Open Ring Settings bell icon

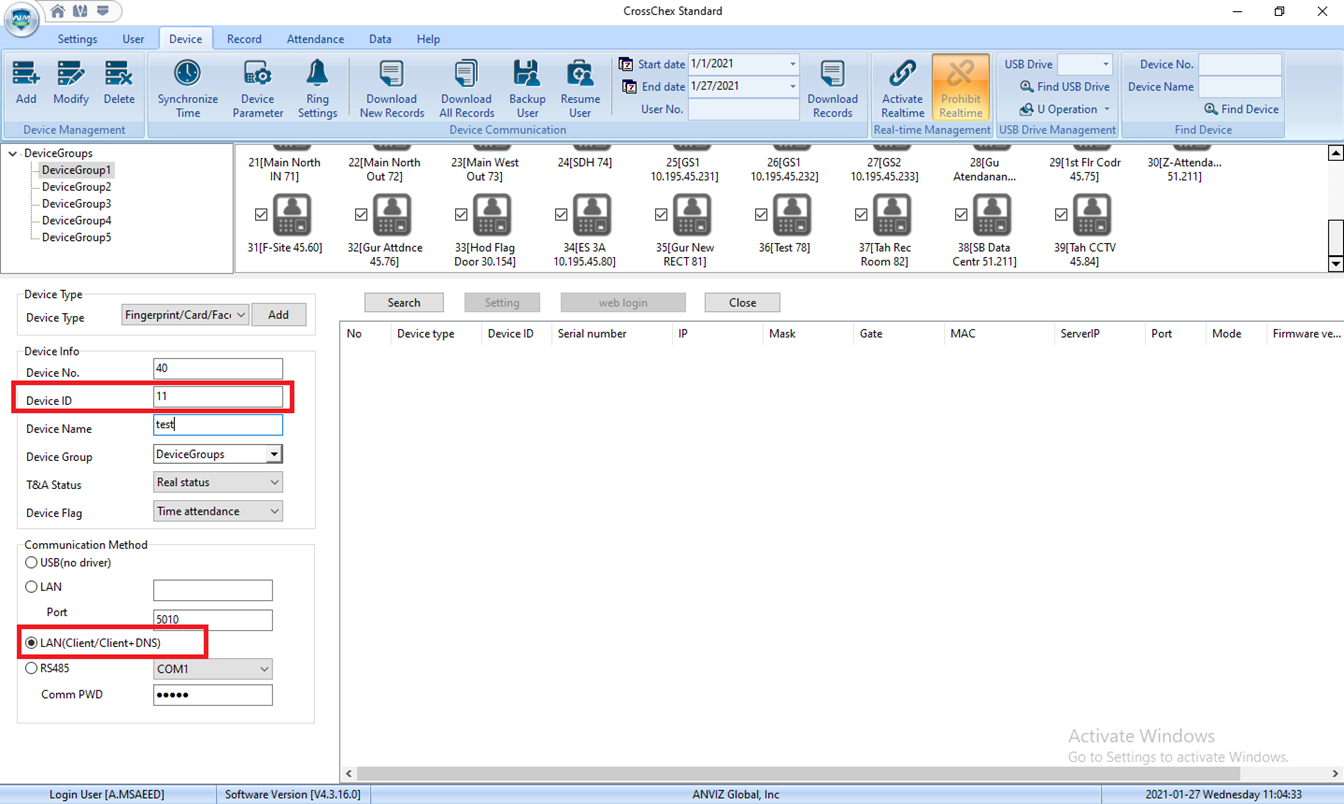tap(317, 88)
